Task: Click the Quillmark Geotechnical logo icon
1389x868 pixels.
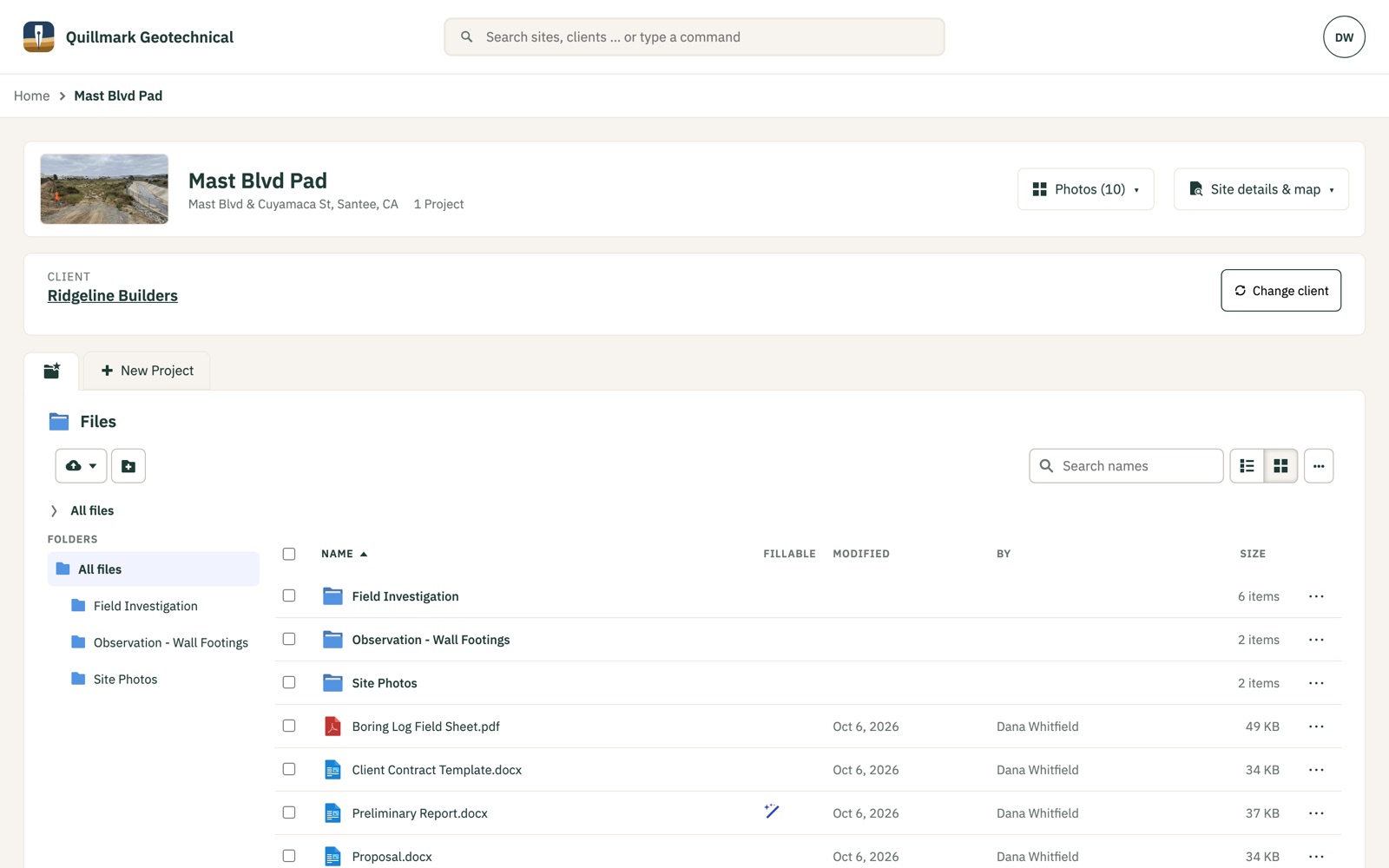Action: click(38, 36)
